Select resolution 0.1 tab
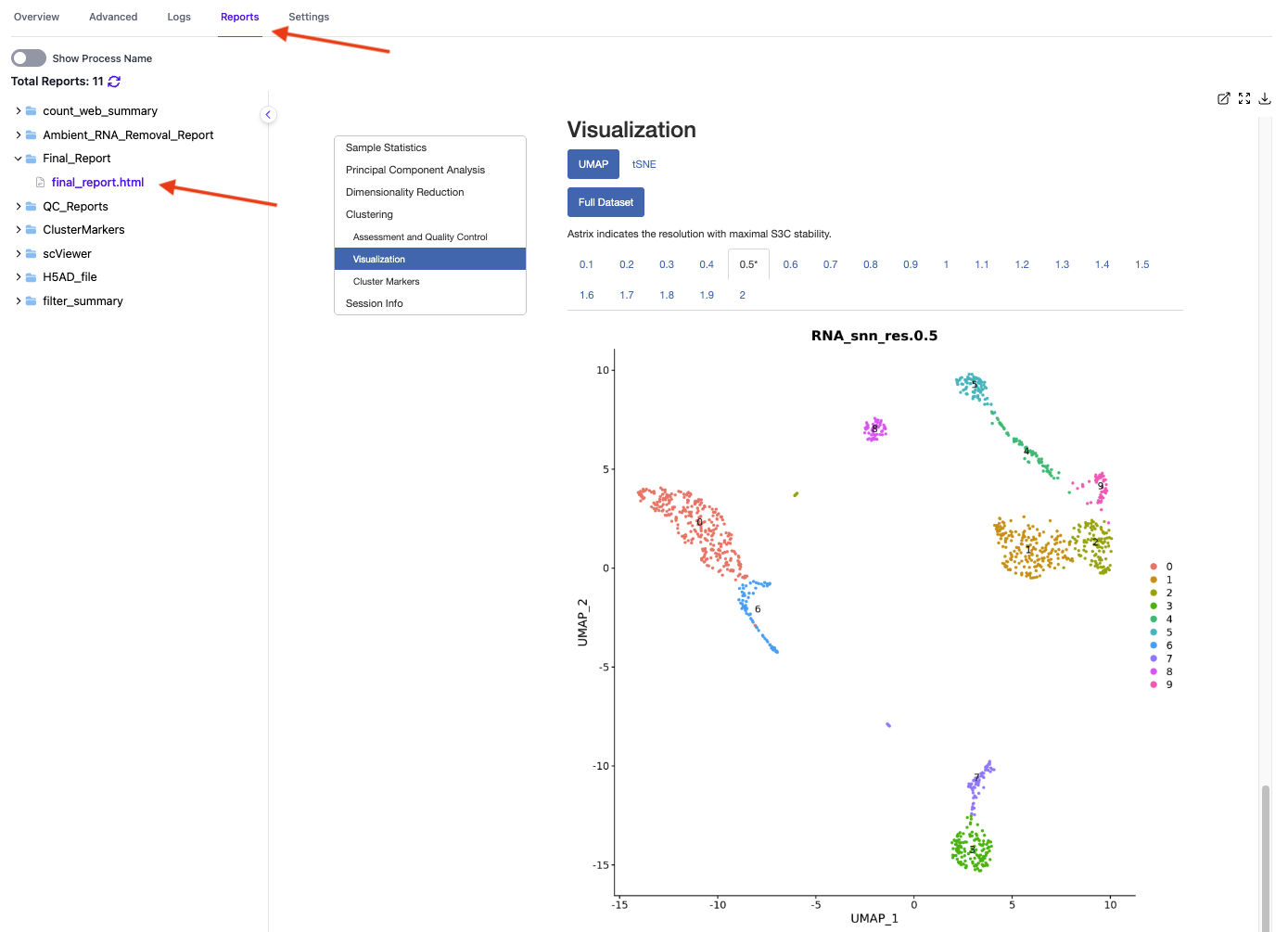Viewport: 1288px width, 932px height. coord(586,264)
